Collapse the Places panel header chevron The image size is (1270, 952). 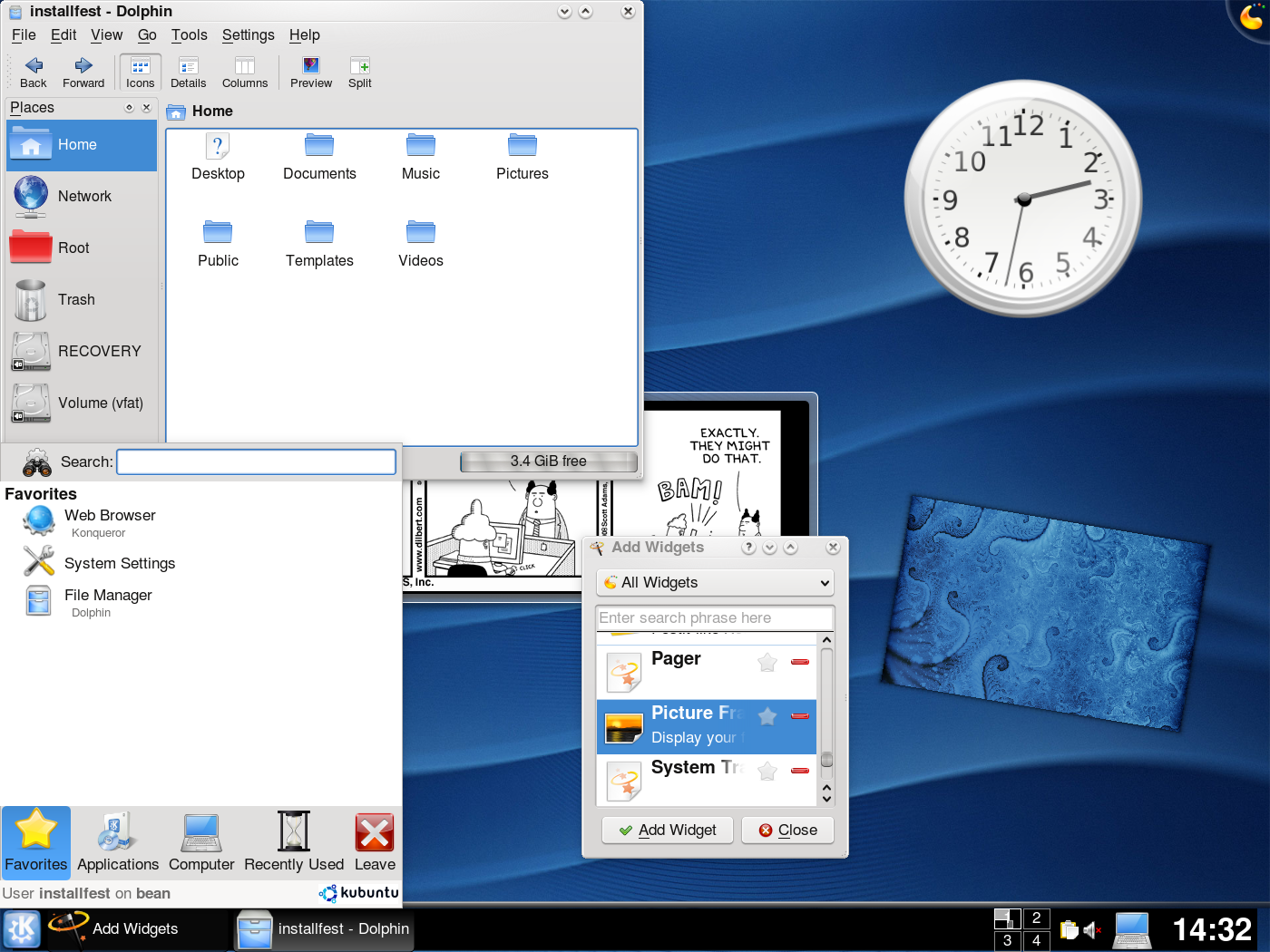(x=128, y=107)
